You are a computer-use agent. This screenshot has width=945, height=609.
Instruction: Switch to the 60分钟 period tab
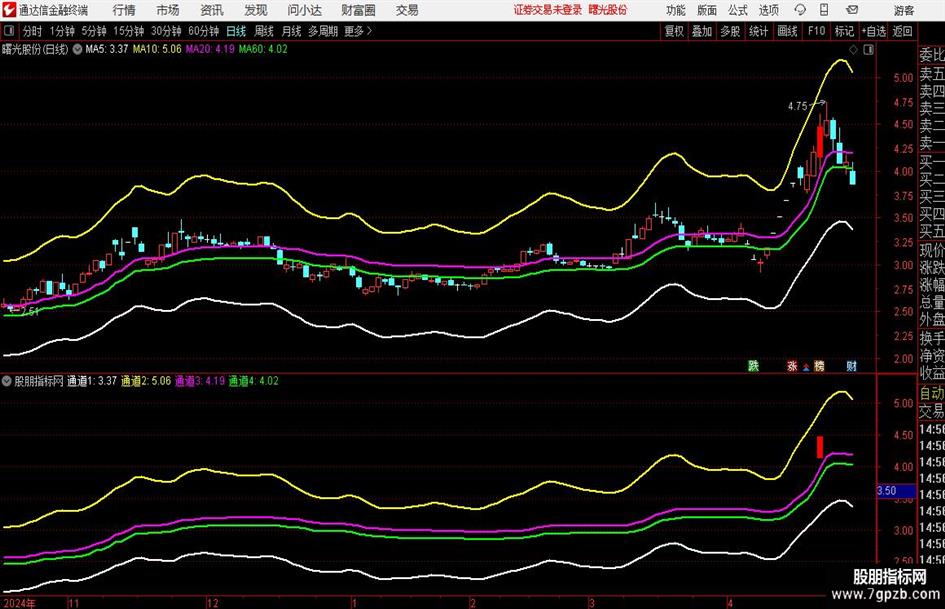click(x=204, y=31)
